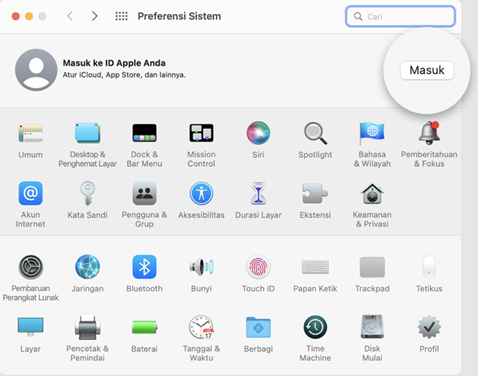Click the Masuk sign-in button
The height and width of the screenshot is (376, 478).
coord(427,70)
